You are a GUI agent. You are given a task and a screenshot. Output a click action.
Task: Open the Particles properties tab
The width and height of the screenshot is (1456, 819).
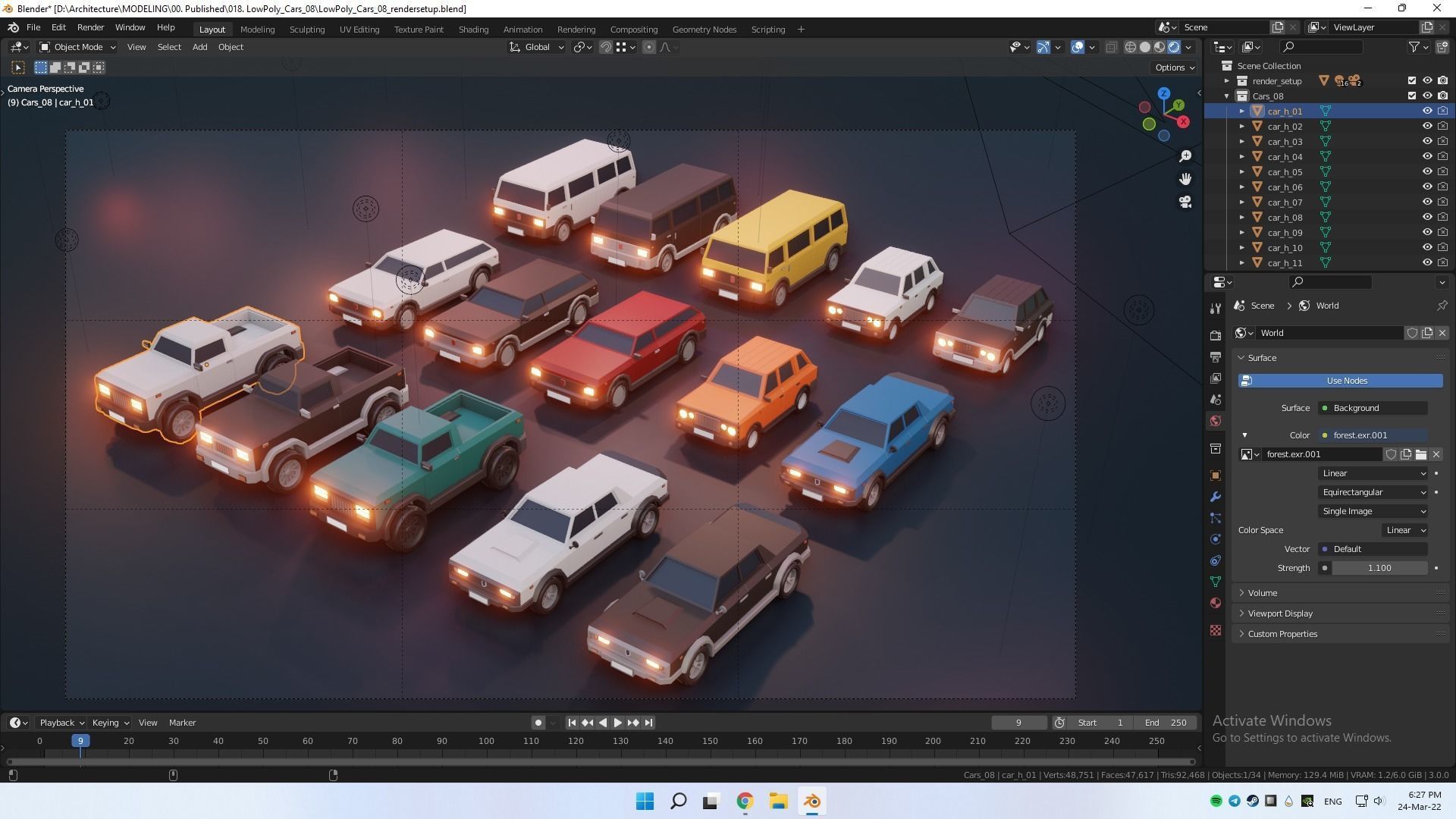[x=1216, y=518]
